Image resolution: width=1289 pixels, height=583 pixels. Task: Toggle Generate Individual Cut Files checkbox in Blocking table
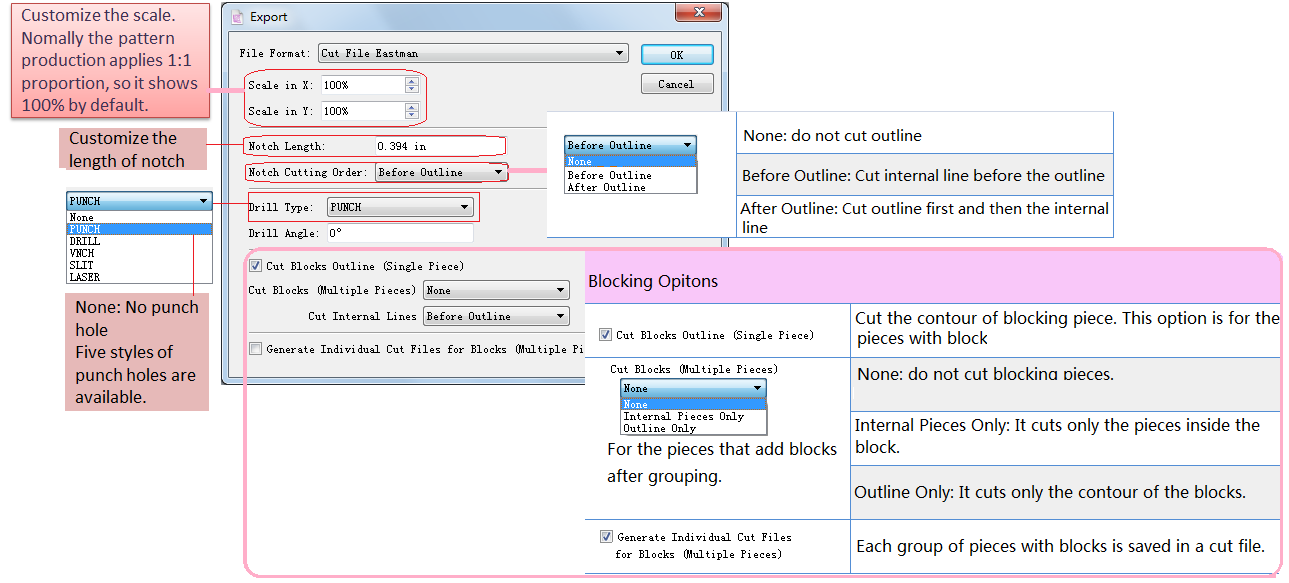[x=606, y=537]
